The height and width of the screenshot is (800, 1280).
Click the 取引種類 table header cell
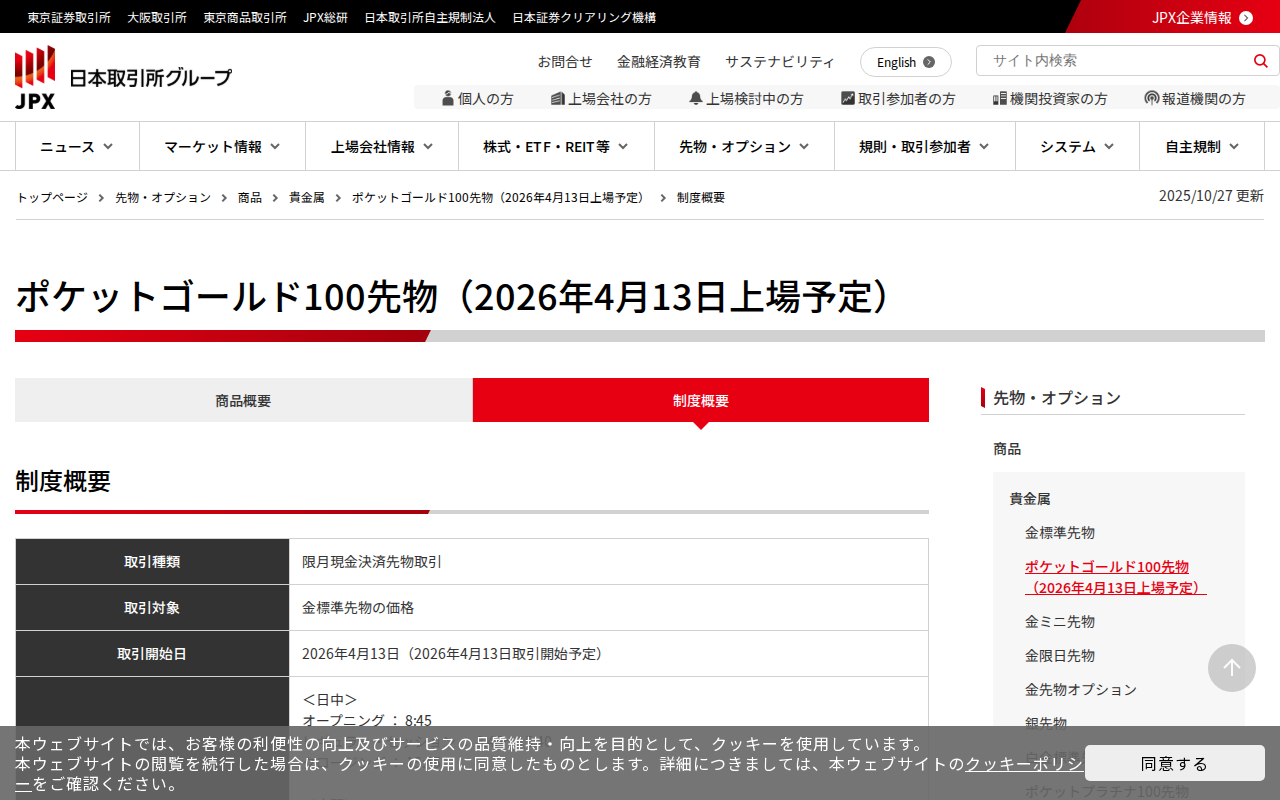[x=152, y=562]
